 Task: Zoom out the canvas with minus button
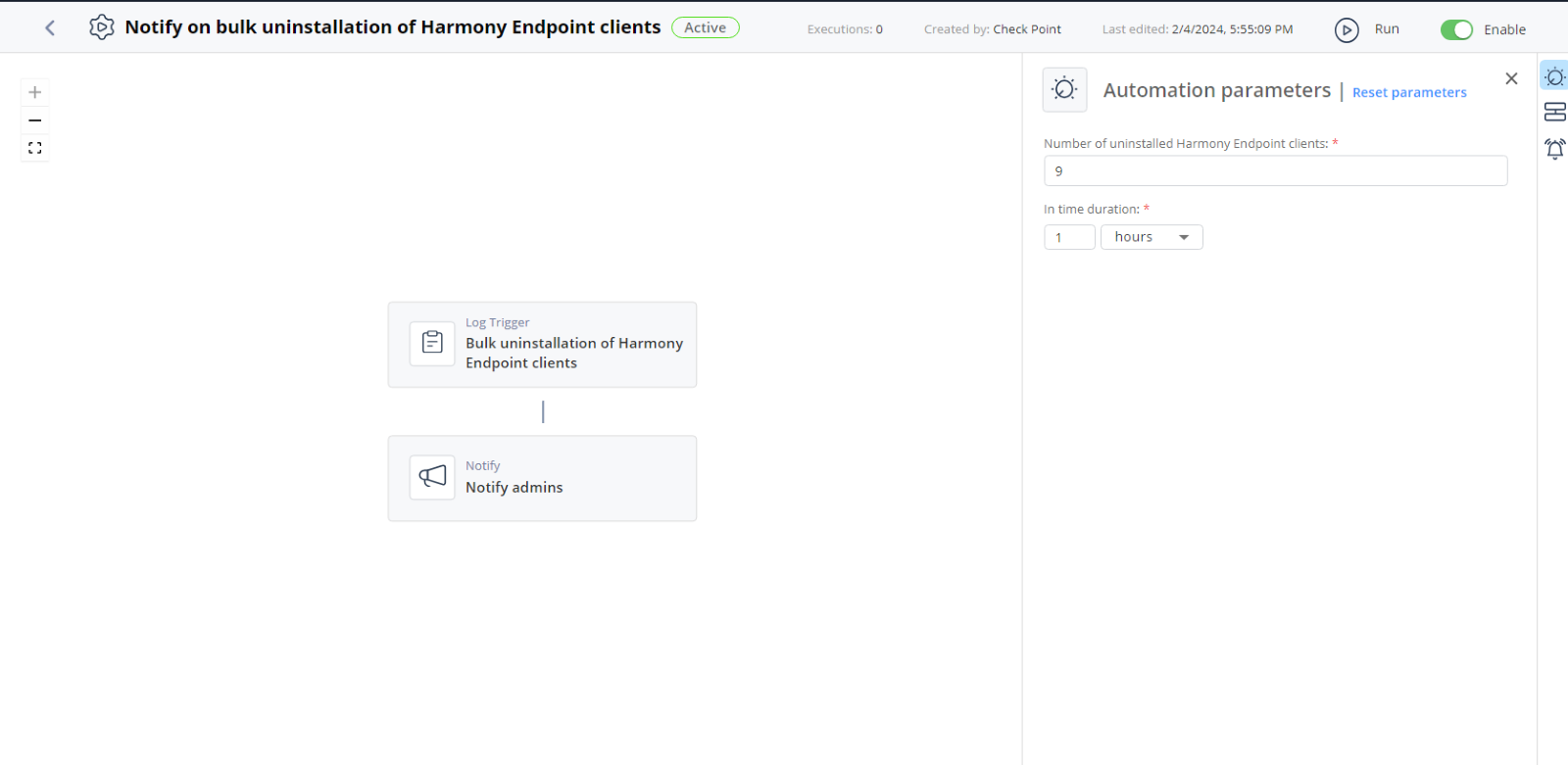(x=35, y=120)
